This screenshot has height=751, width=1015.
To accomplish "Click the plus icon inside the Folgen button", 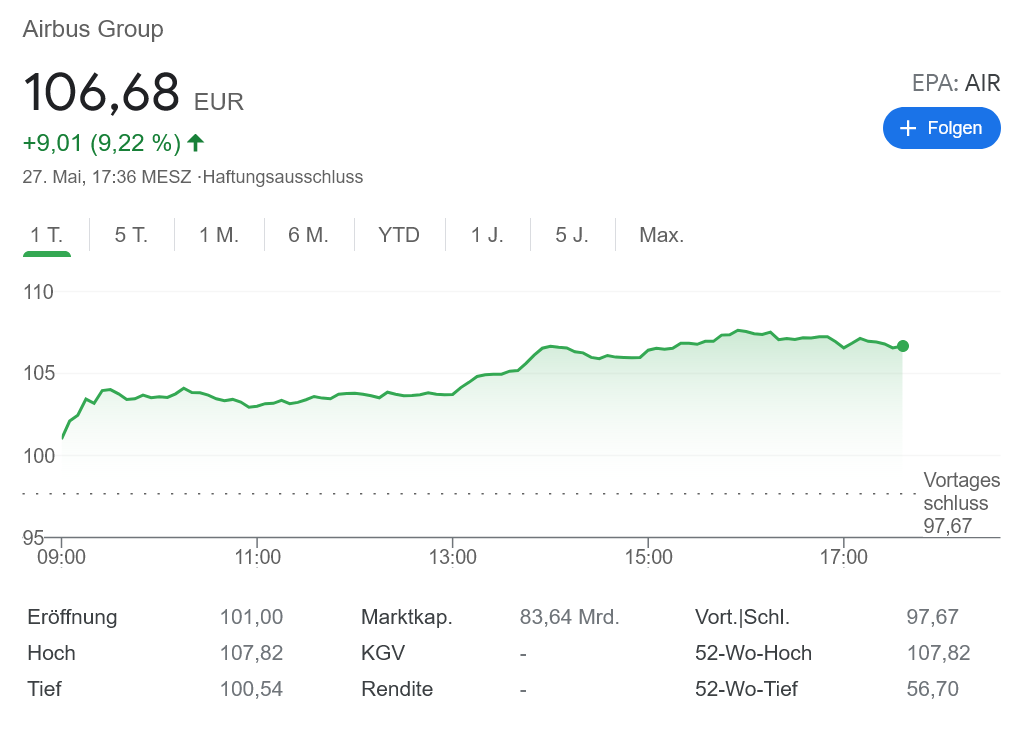I will [x=908, y=128].
